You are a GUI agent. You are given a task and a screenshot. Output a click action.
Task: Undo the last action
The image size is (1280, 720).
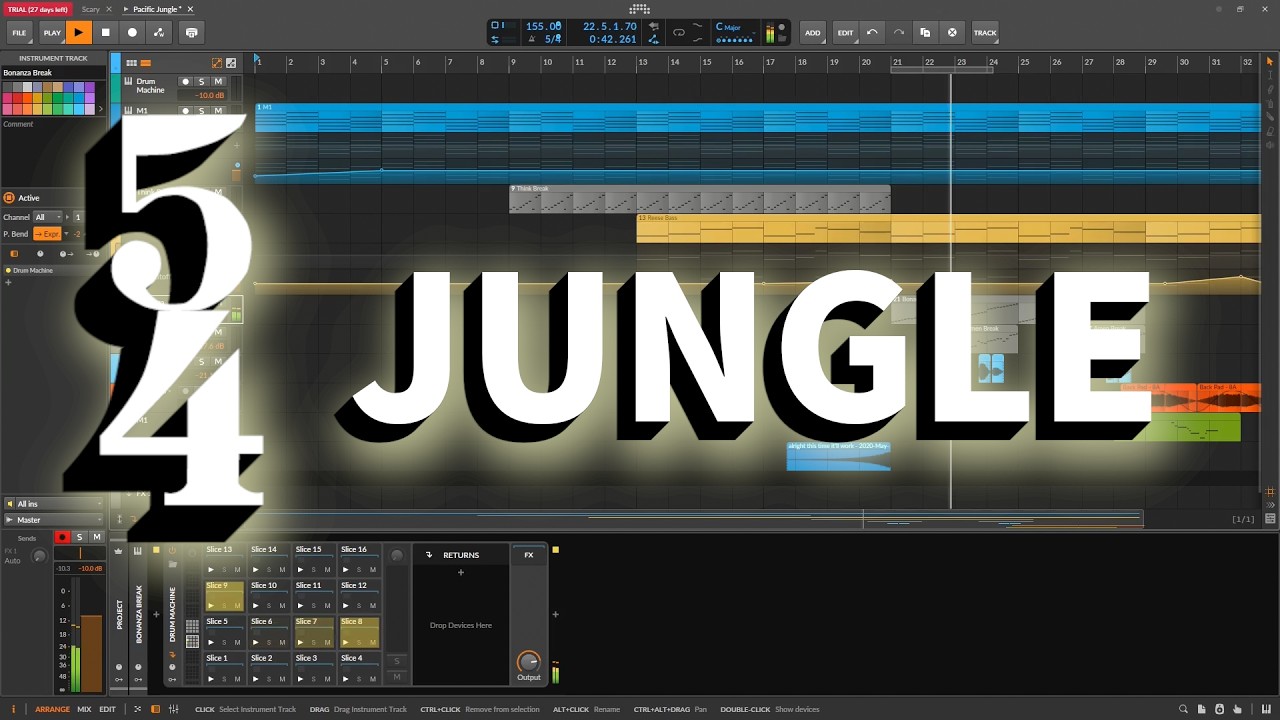click(872, 32)
